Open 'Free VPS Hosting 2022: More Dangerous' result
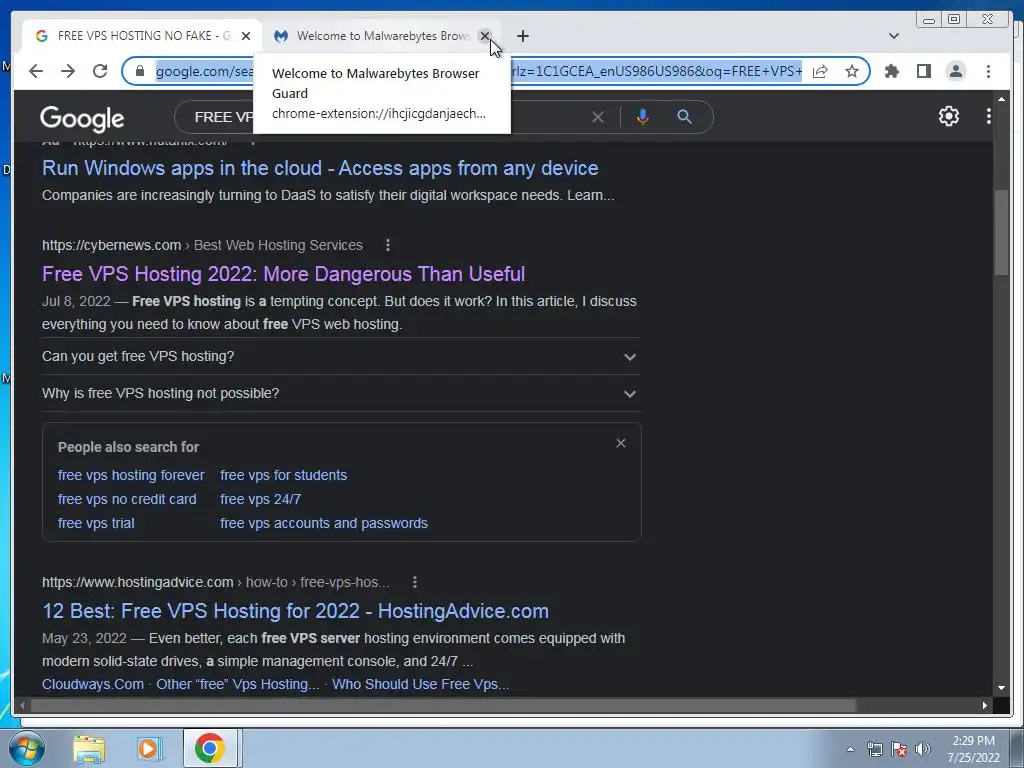The width and height of the screenshot is (1024, 768). (283, 274)
